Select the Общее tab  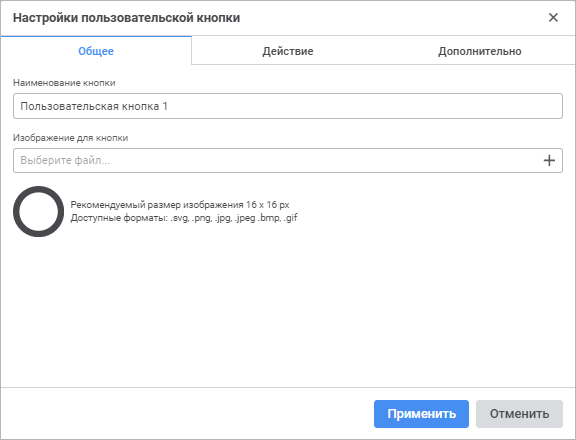96,51
